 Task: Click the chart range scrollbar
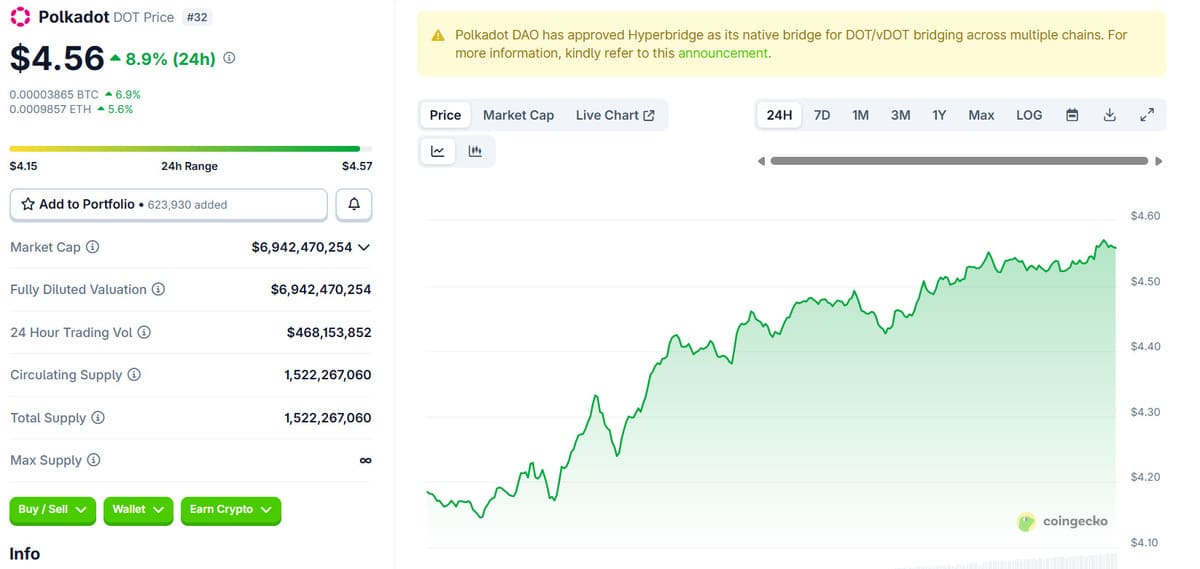[960, 160]
